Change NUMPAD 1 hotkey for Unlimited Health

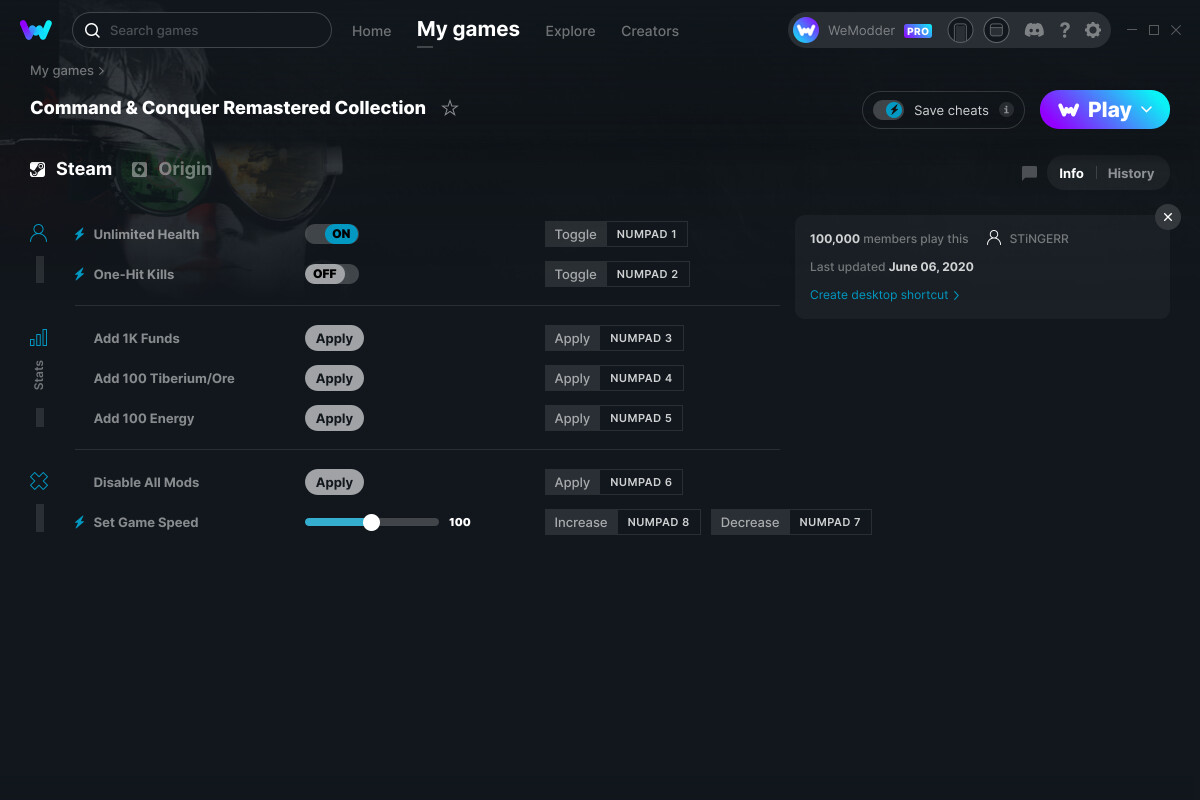pos(646,234)
